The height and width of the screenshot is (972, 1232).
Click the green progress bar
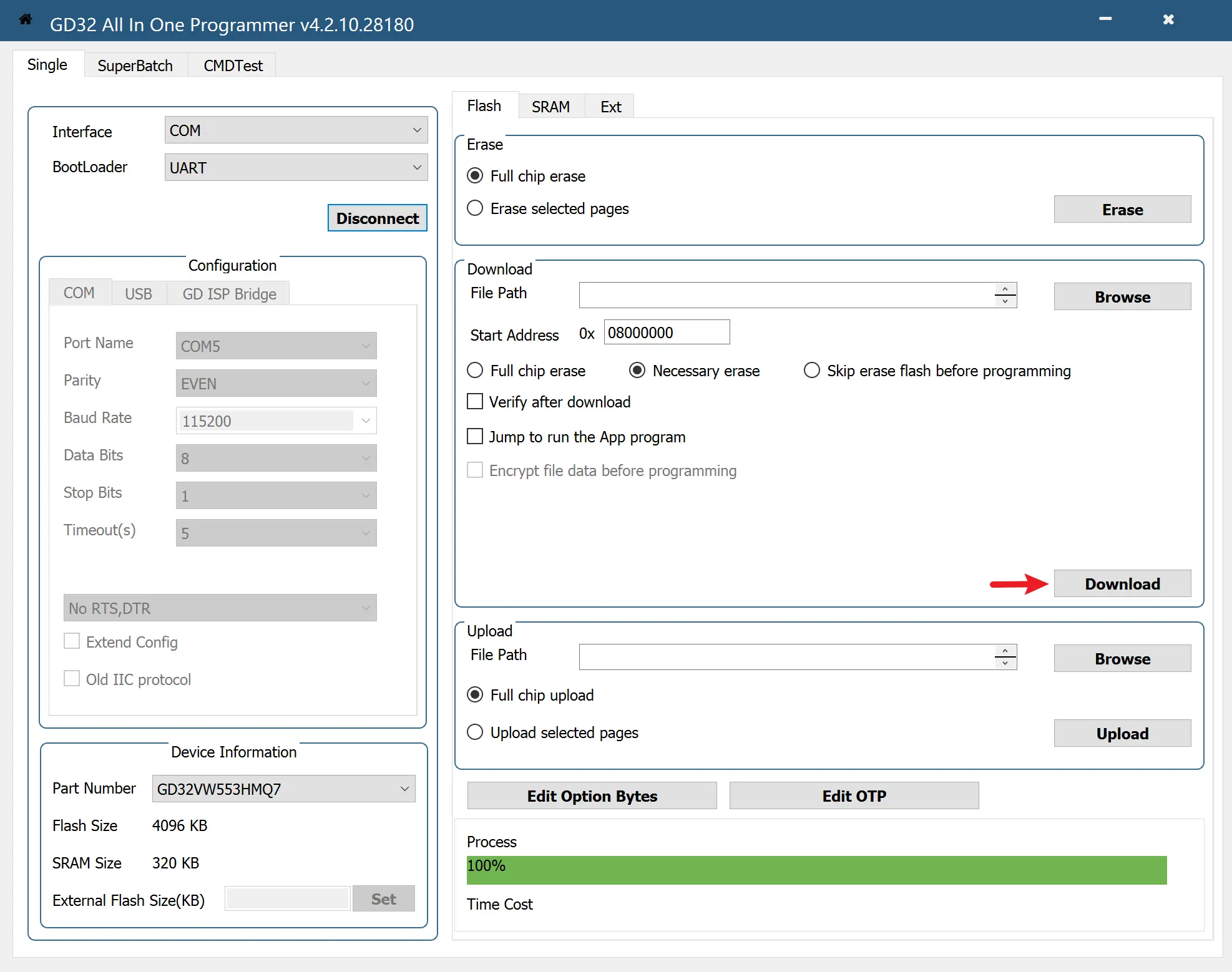point(816,870)
